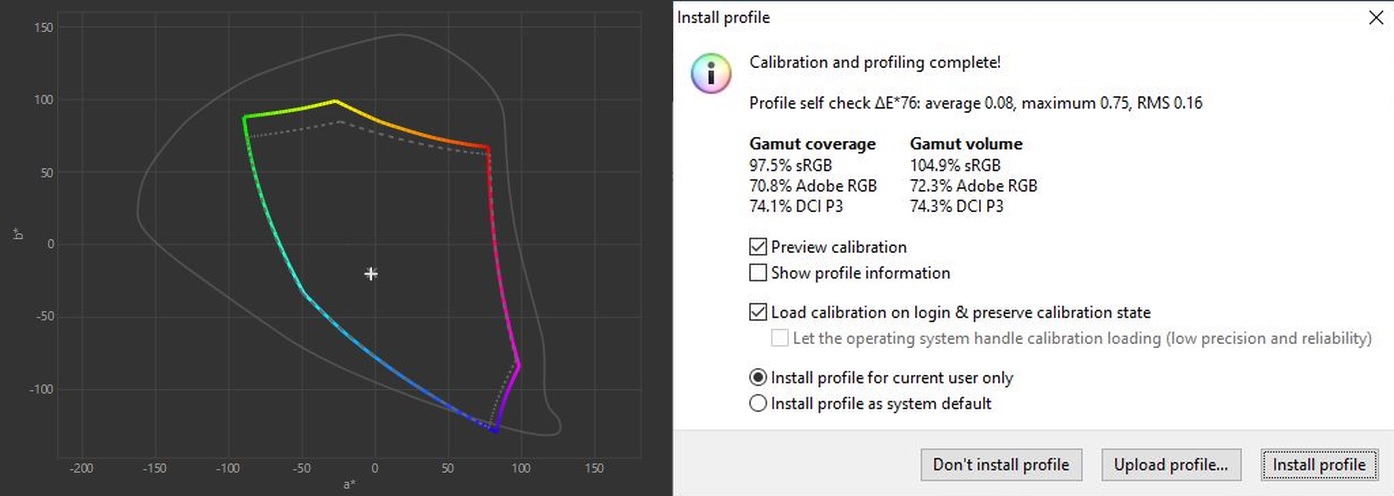Click "74.3% DCI P3" volume value
Screen dimensions: 1394x496
[x=957, y=206]
